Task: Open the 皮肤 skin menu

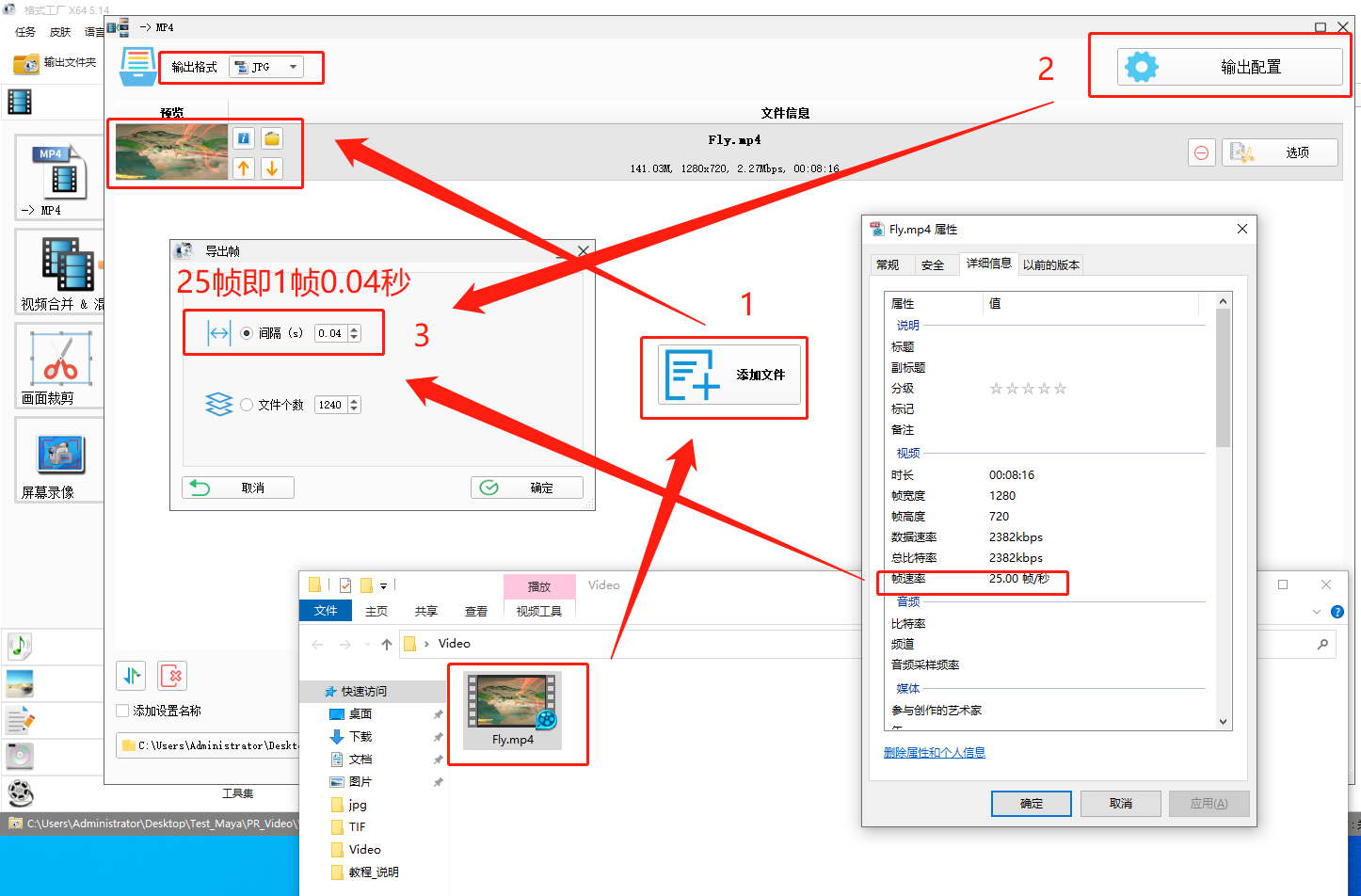Action: tap(60, 32)
